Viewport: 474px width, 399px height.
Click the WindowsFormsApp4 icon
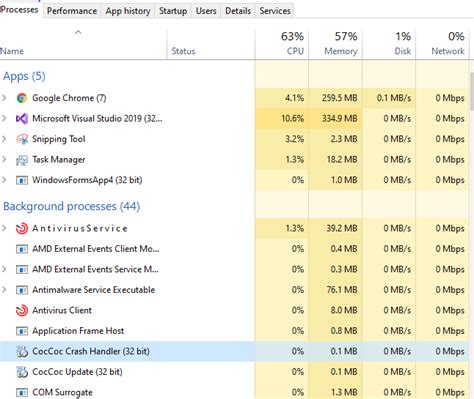(x=22, y=180)
